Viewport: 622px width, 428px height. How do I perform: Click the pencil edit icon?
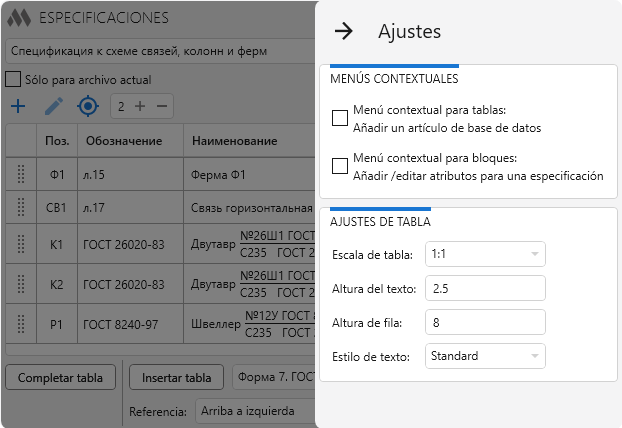click(53, 106)
